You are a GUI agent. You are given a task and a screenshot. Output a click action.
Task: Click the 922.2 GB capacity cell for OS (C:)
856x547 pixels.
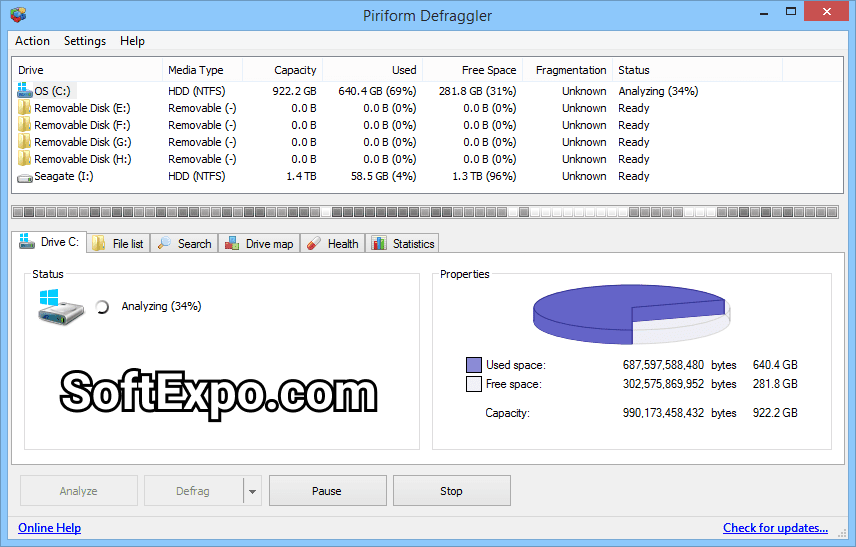[294, 91]
